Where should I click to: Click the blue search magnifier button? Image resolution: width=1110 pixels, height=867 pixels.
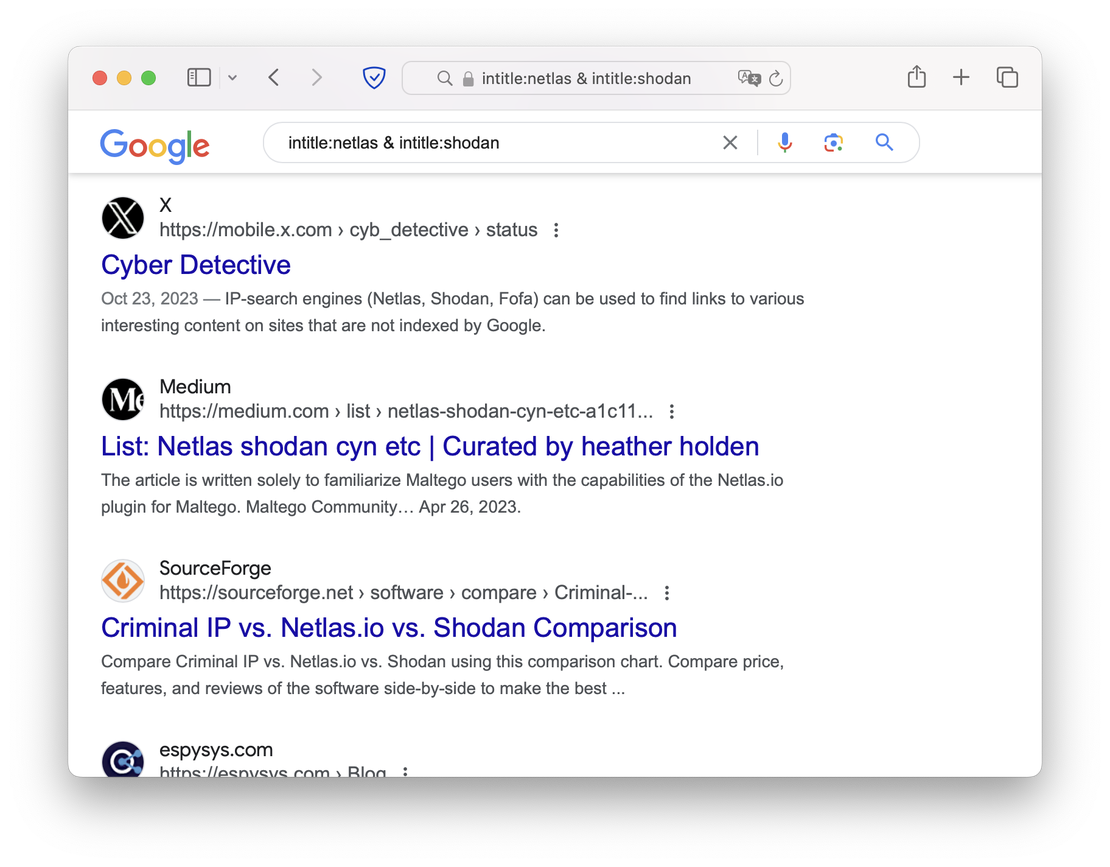pos(884,143)
